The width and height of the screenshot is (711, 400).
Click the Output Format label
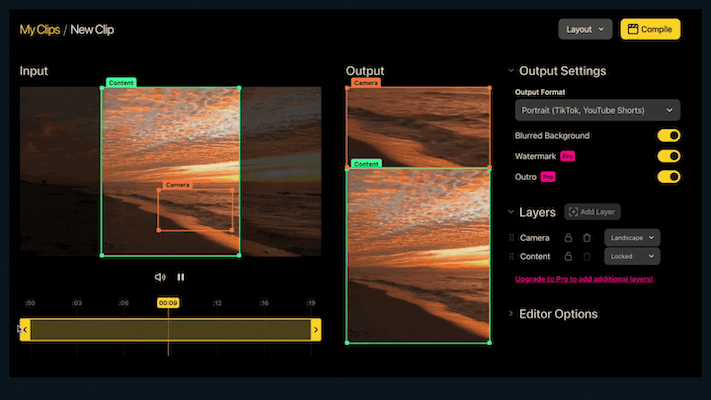pos(540,92)
